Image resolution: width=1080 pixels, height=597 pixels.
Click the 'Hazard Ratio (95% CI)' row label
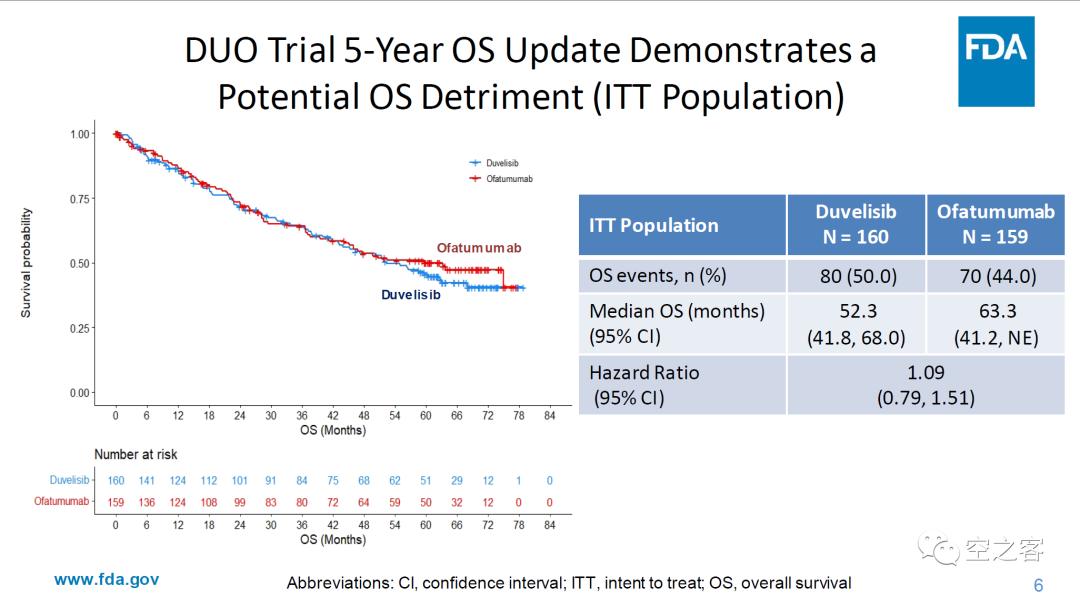point(644,385)
